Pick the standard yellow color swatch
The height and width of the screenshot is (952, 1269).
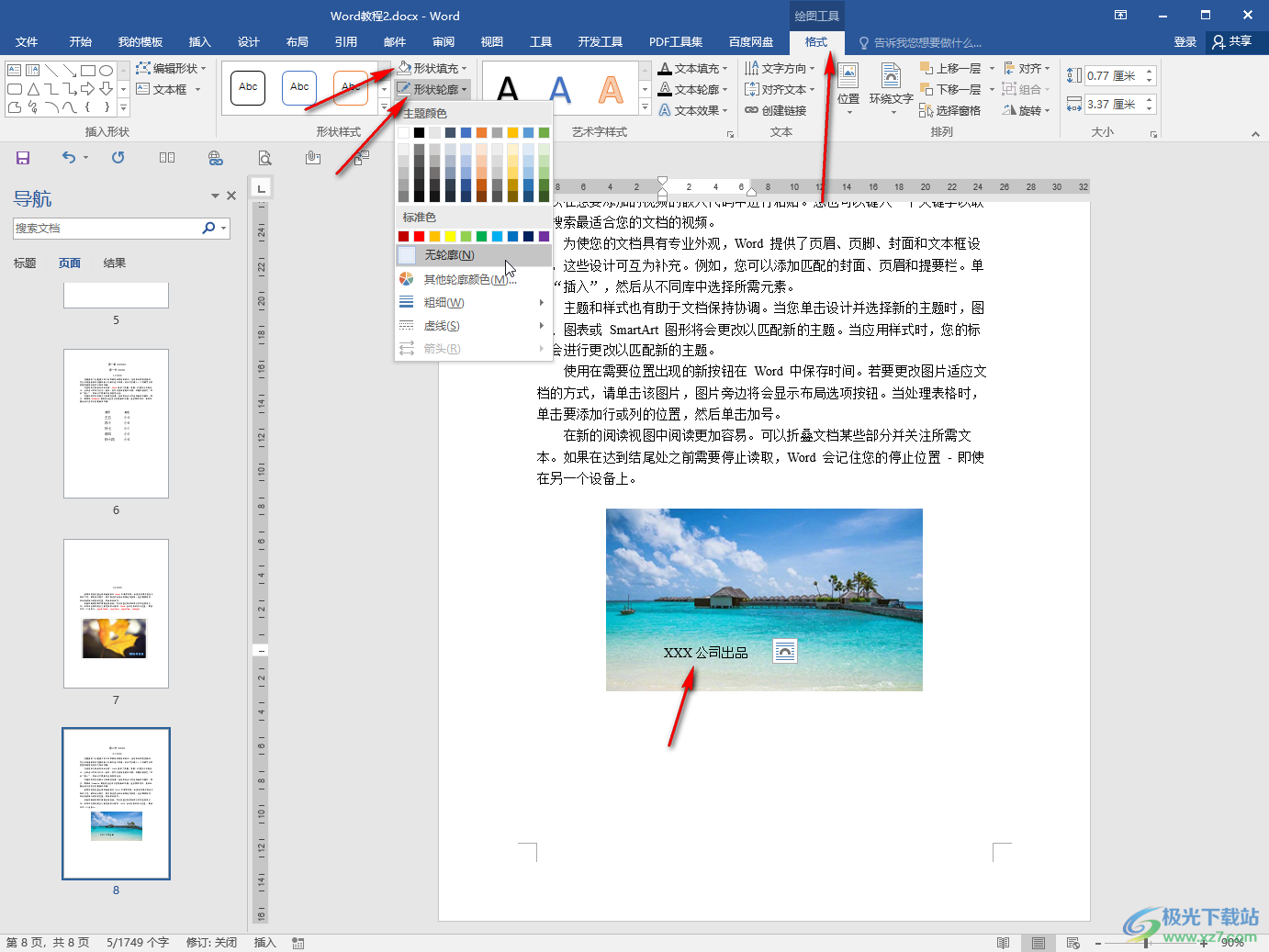pos(450,237)
